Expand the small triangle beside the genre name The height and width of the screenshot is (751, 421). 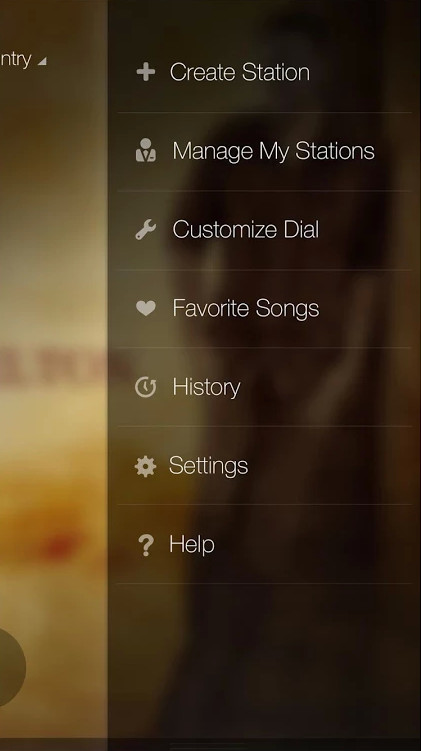point(42,61)
